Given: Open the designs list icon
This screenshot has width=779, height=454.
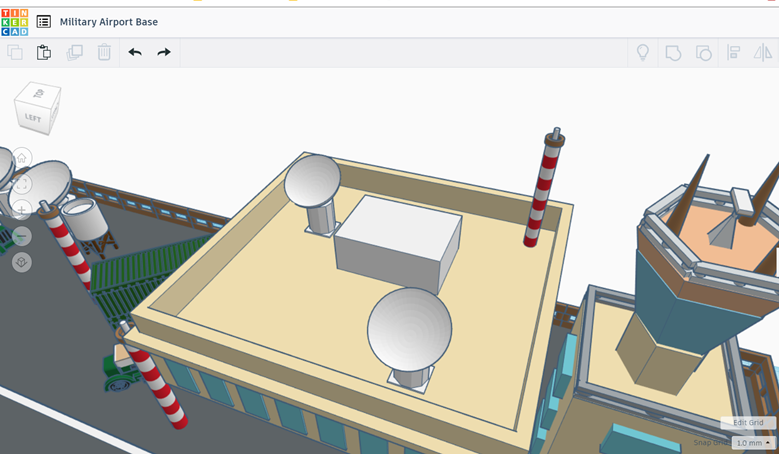Looking at the screenshot, I should (x=44, y=22).
